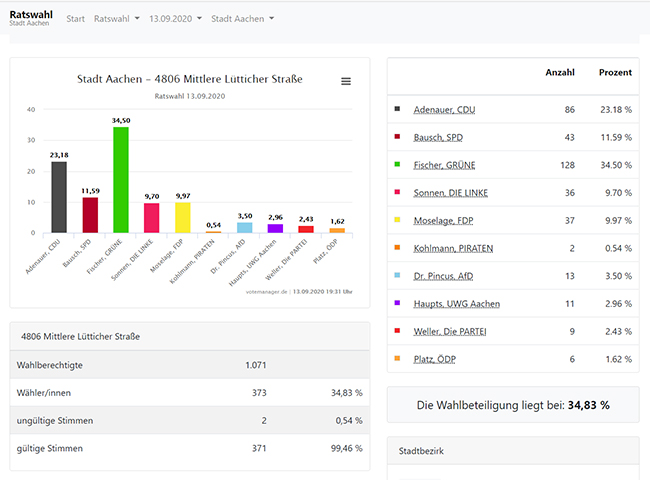The image size is (650, 480).
Task: Click the green Fischer, GRÜNE bar
Action: point(120,180)
